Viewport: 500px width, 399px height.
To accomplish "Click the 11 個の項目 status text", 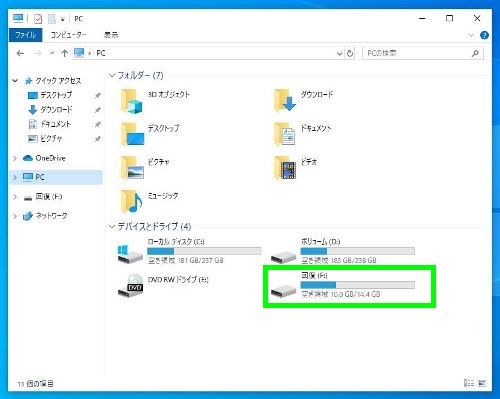I will [35, 384].
